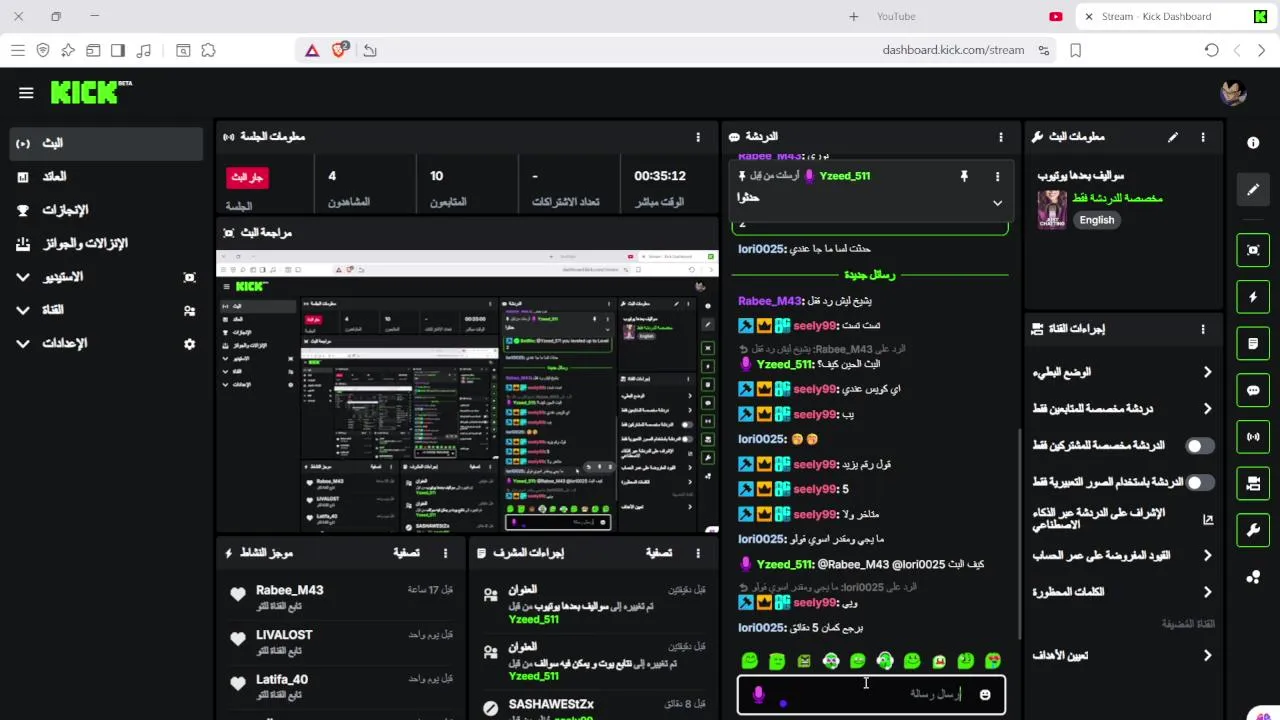1280x720 pixels.
Task: Click the Brave Rewards triangle icon
Action: (312, 50)
